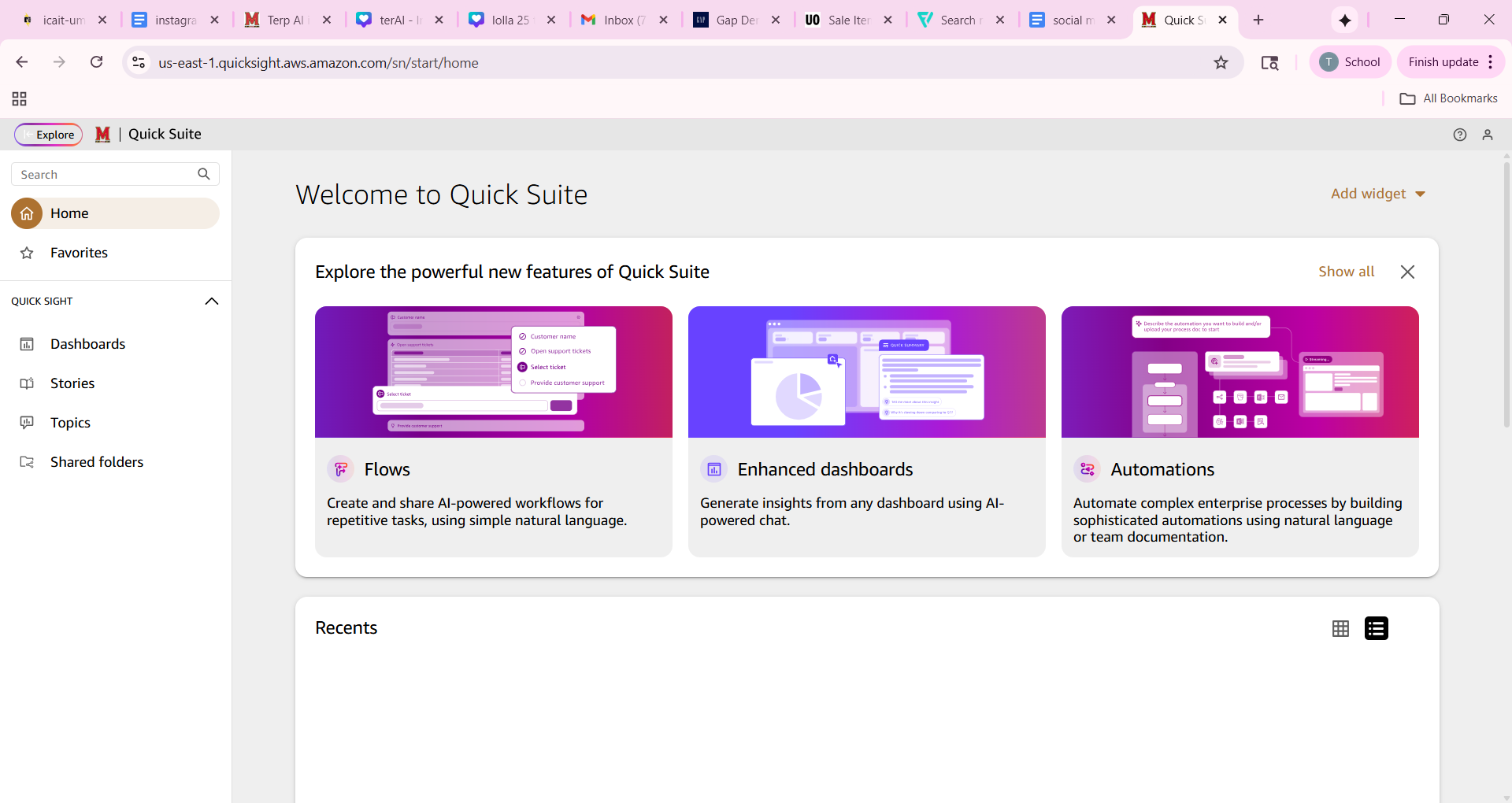The image size is (1512, 803).
Task: Click the search magnifier icon in sidebar
Action: coord(204,174)
